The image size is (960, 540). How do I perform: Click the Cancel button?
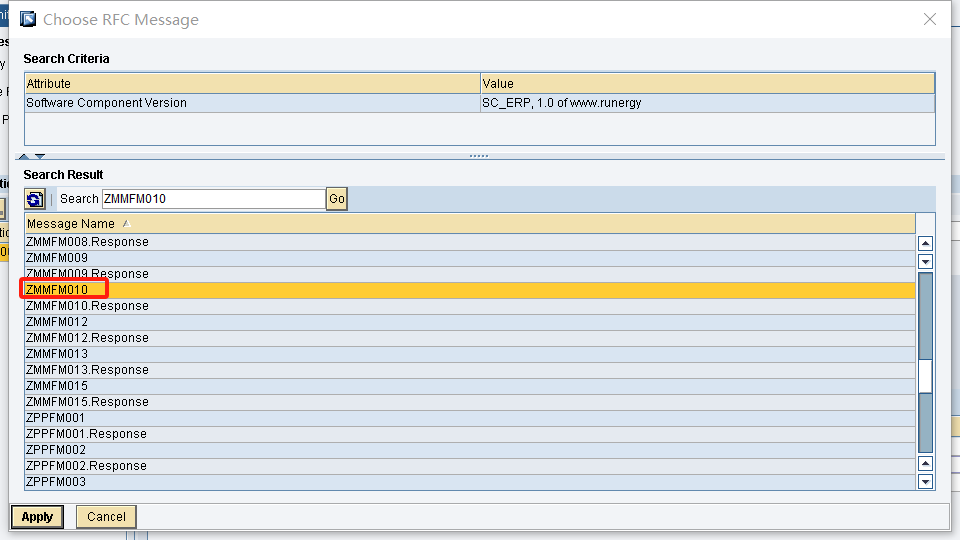click(x=106, y=517)
